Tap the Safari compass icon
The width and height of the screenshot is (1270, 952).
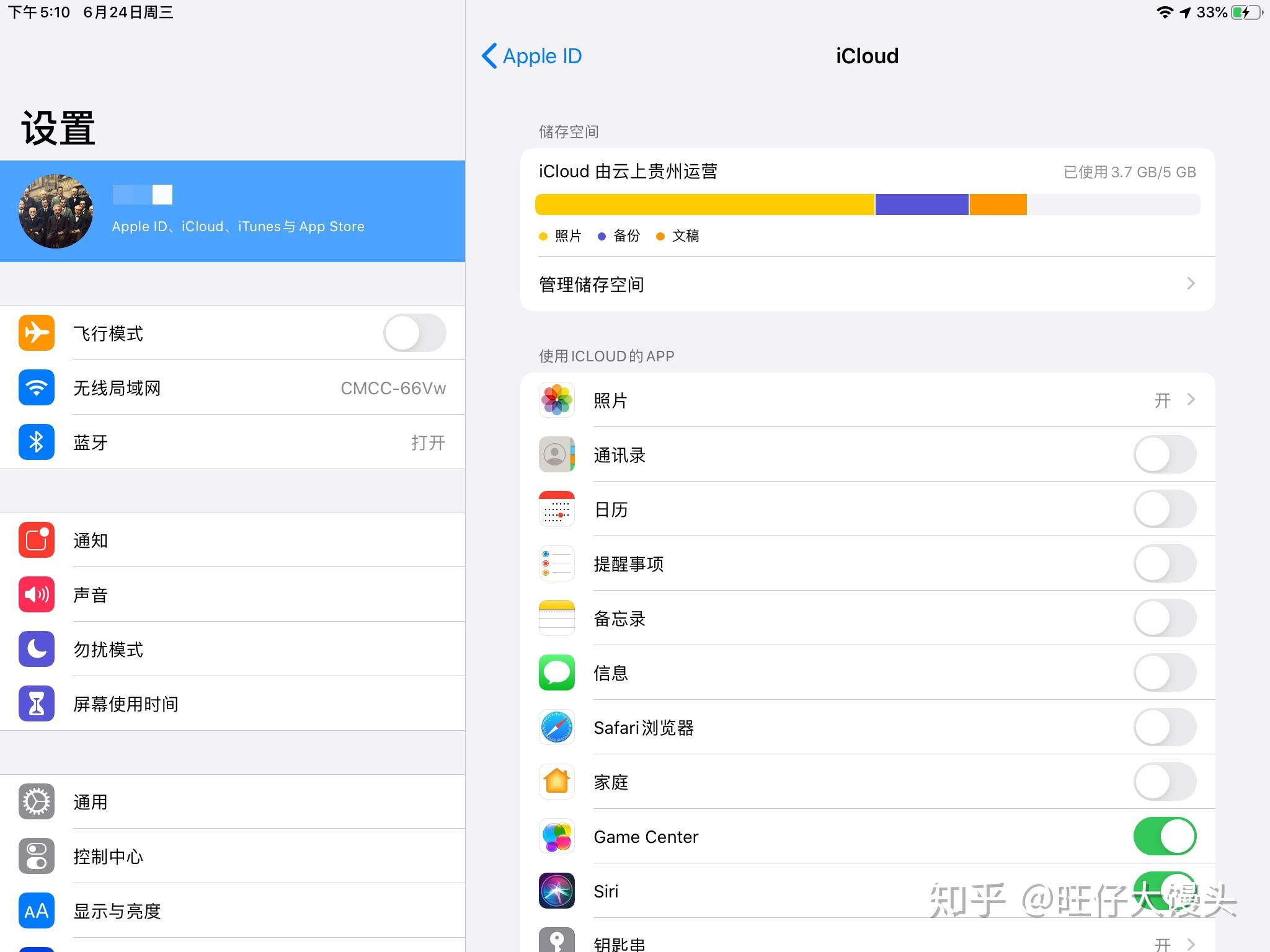point(557,727)
